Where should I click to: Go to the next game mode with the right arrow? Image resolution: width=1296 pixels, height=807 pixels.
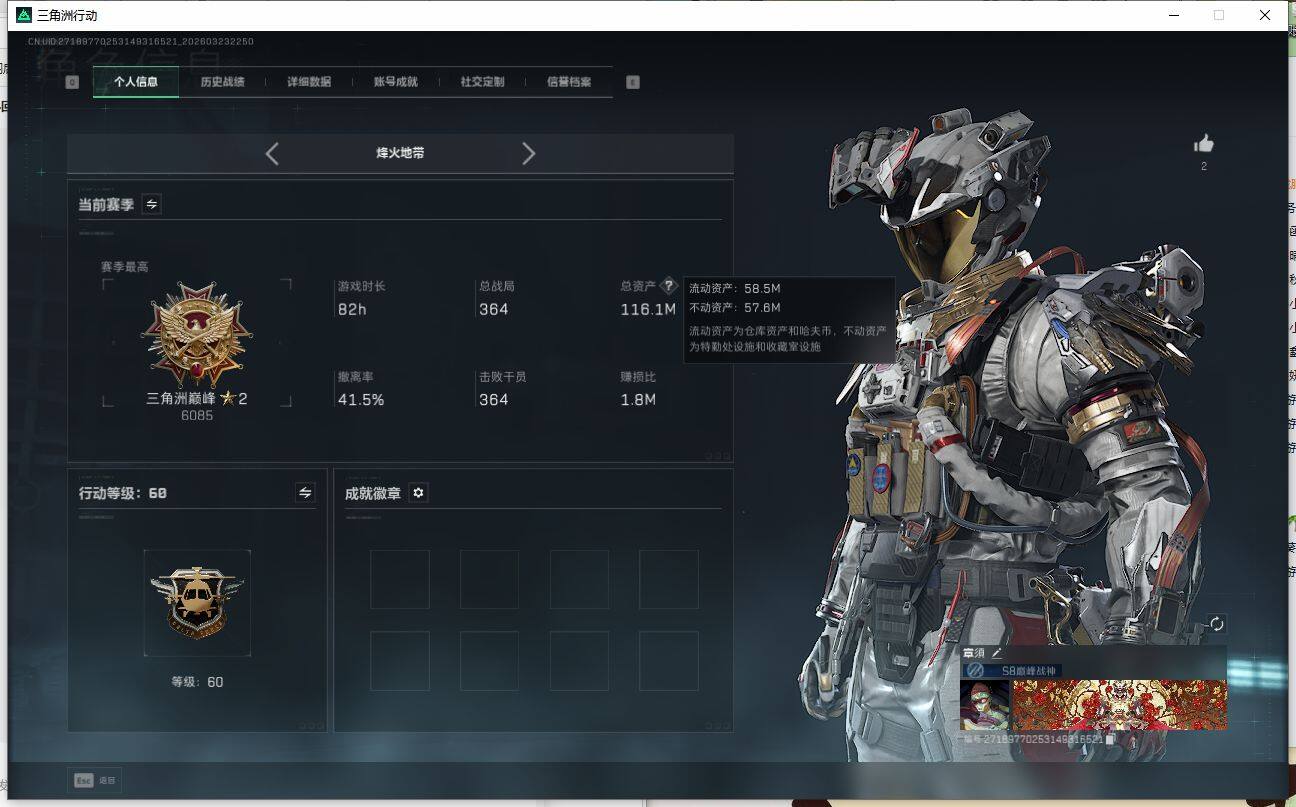[529, 153]
